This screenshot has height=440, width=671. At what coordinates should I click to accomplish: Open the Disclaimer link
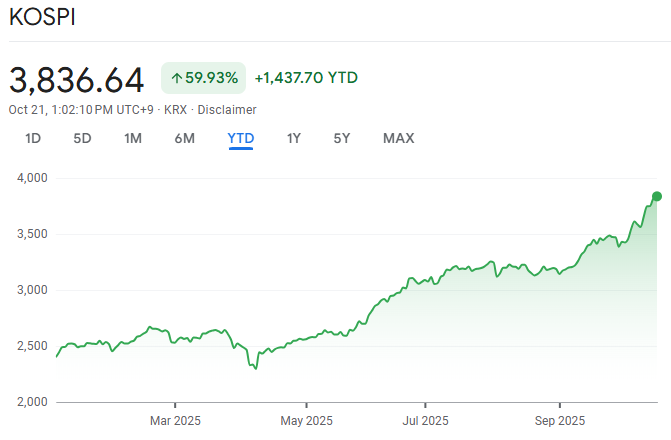click(226, 110)
